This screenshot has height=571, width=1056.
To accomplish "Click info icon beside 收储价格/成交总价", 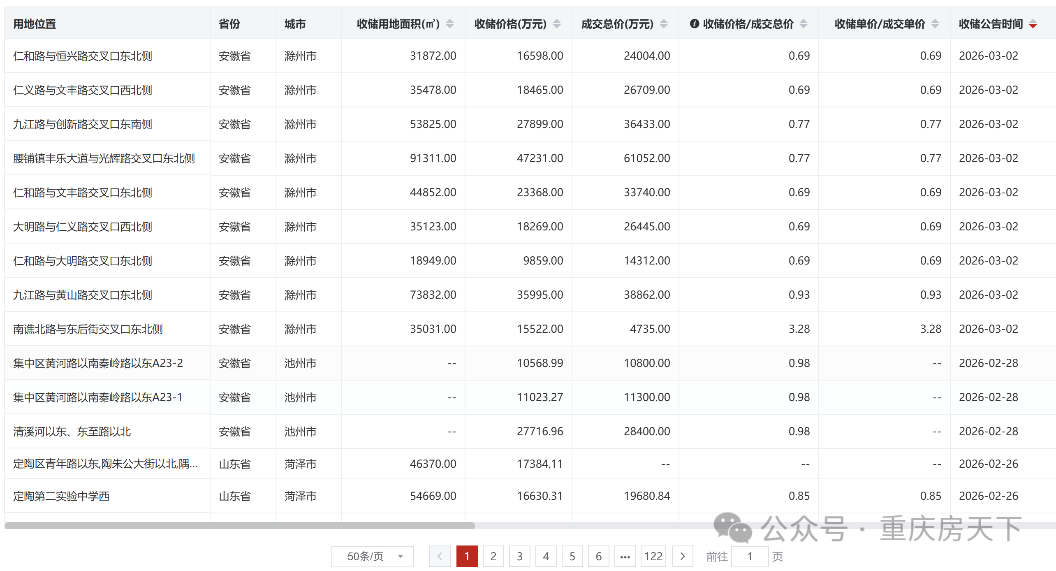I will pyautogui.click(x=695, y=24).
